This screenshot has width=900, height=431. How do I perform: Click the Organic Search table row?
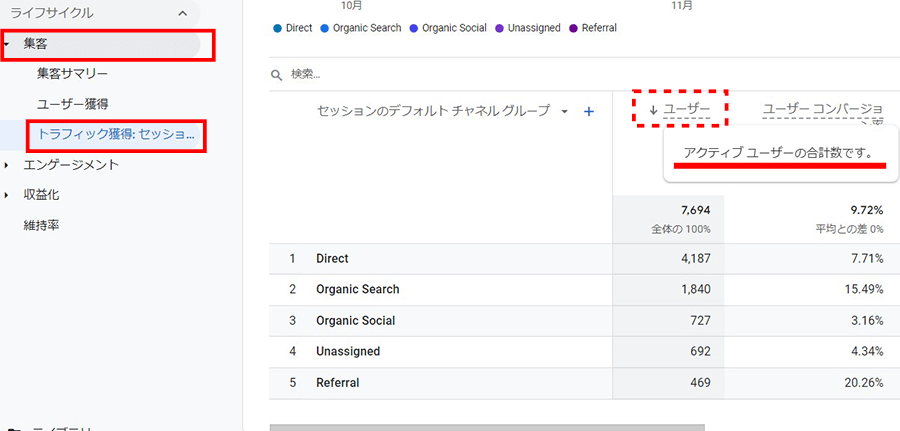pyautogui.click(x=357, y=289)
